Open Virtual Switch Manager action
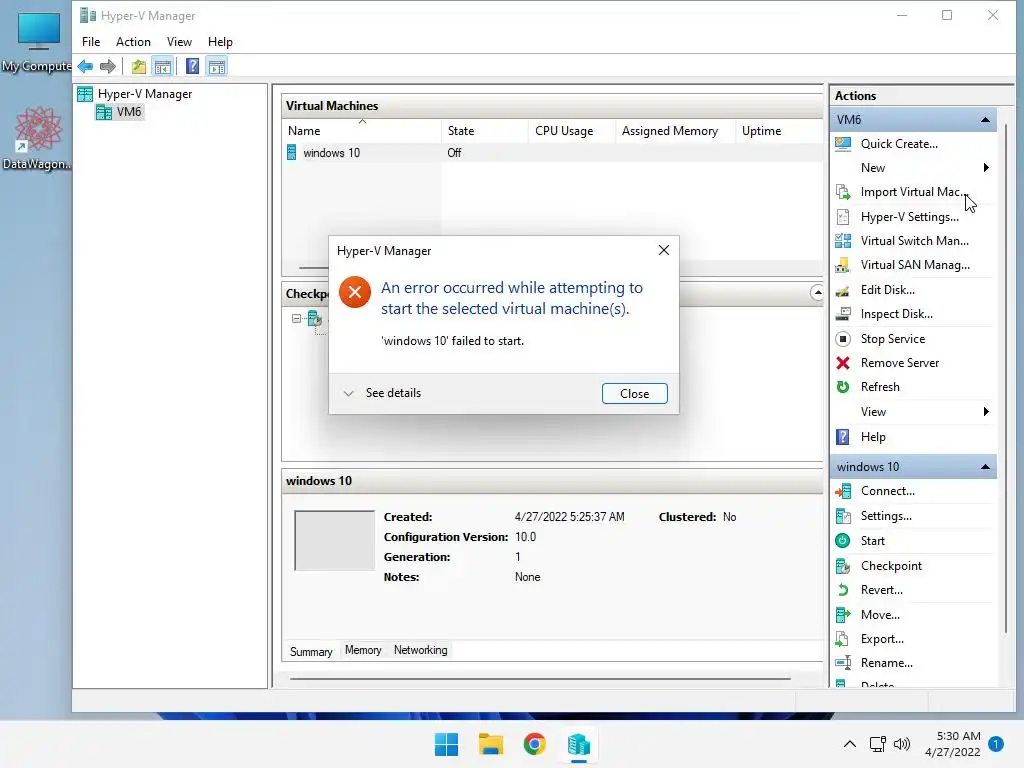1024x768 pixels. click(x=914, y=241)
